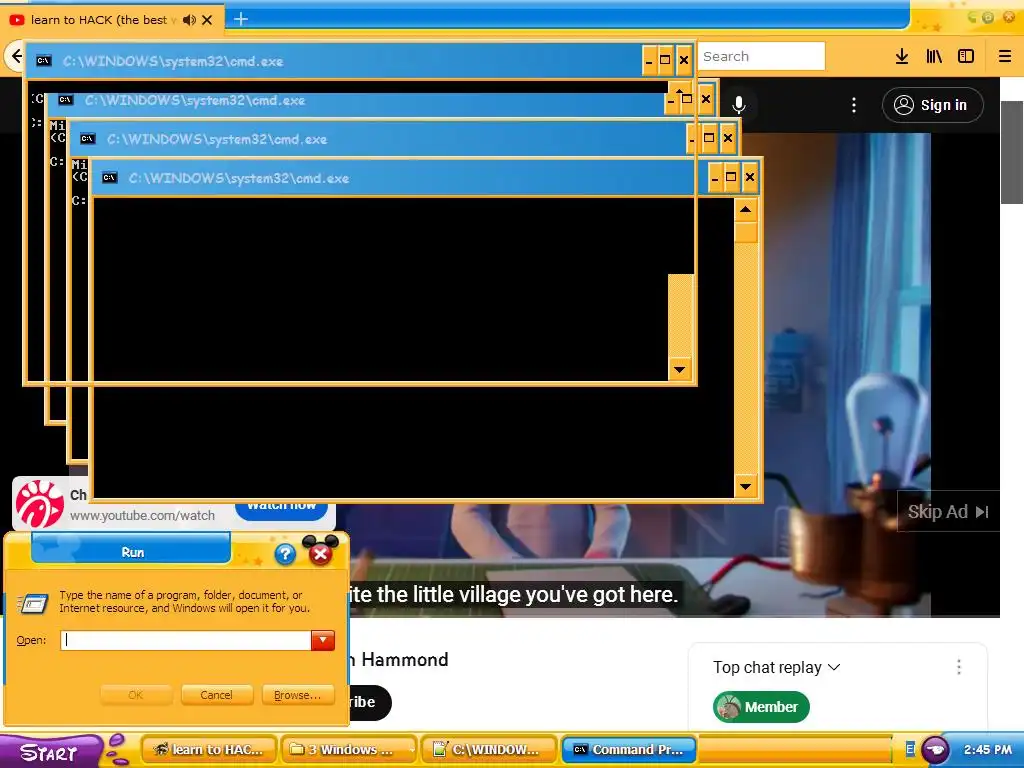
Task: Close the front cmd.exe window
Action: click(750, 177)
